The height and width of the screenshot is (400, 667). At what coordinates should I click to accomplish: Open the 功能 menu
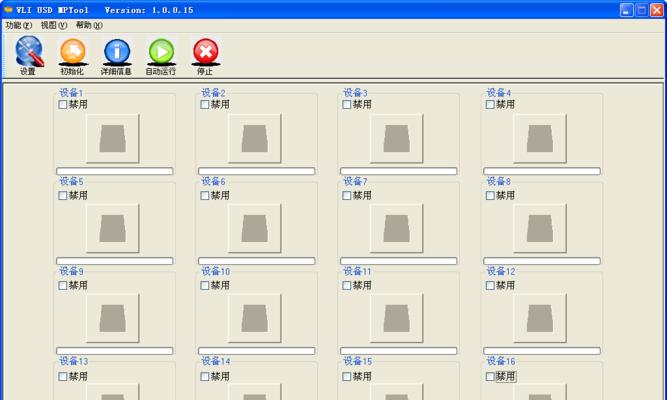(x=18, y=26)
